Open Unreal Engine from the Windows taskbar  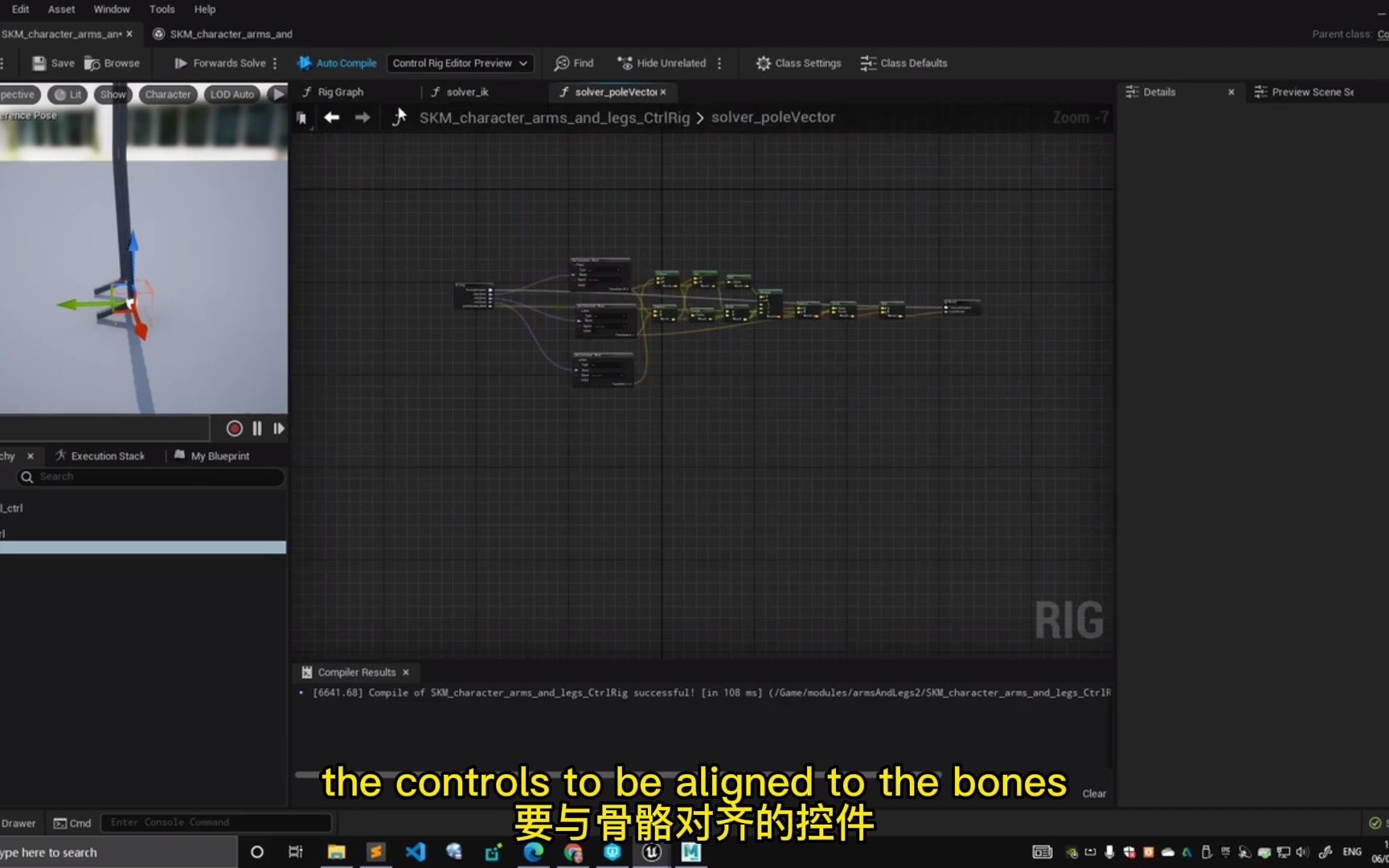[651, 852]
